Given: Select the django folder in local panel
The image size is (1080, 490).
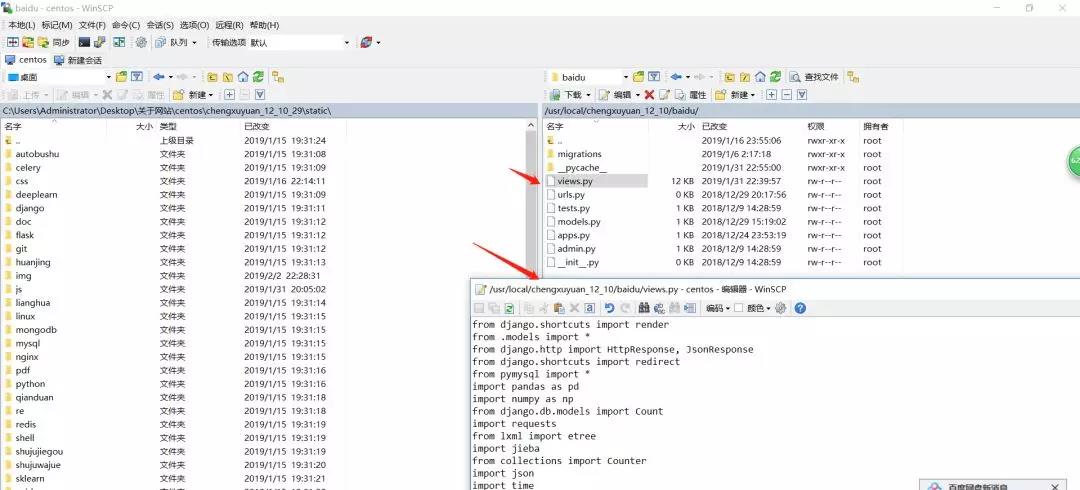Looking at the screenshot, I should (30, 208).
